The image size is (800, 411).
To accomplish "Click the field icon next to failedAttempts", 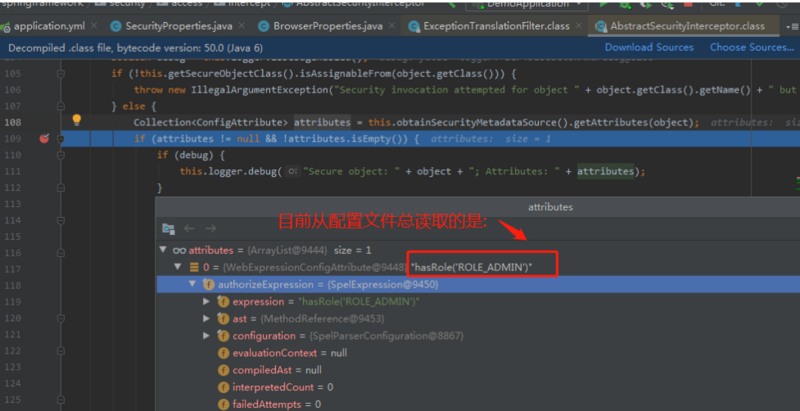I will click(x=223, y=404).
